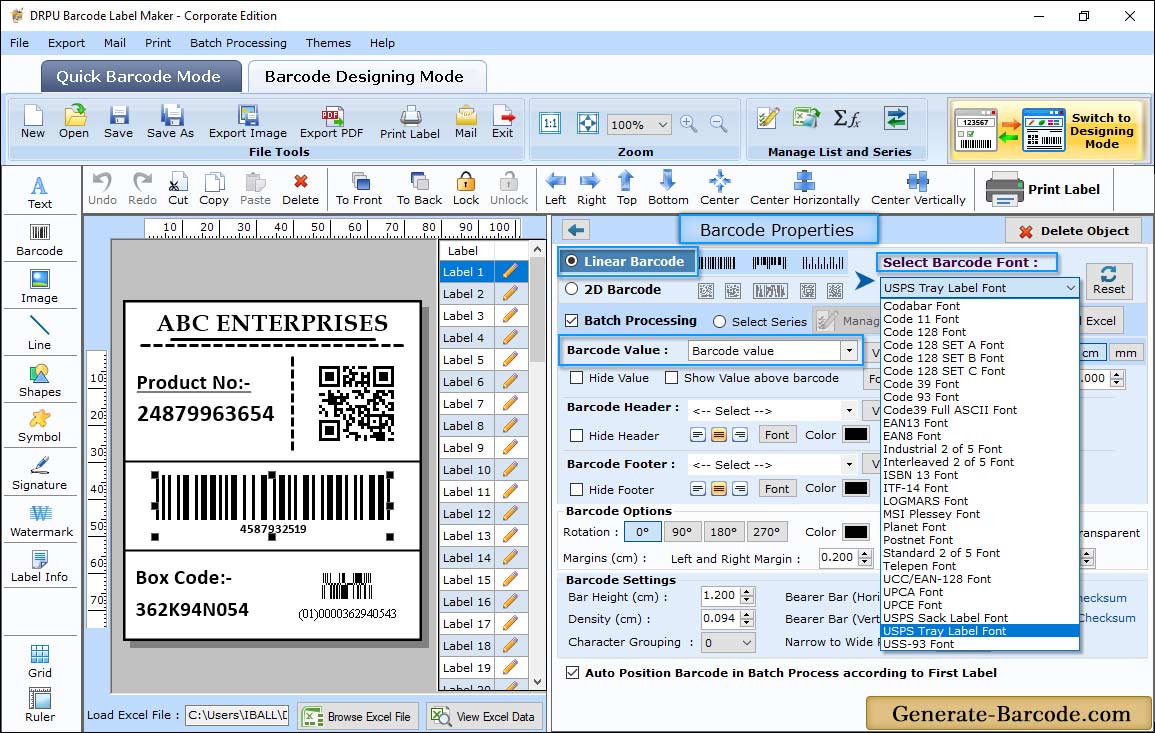Export label as PDF
Image resolution: width=1155 pixels, height=733 pixels.
[331, 122]
